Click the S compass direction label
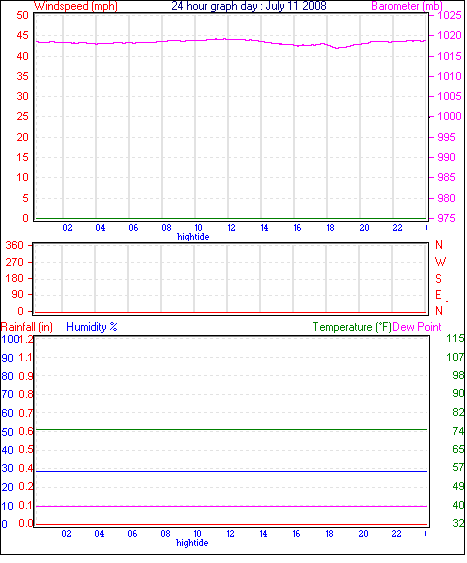Screen dimensions: 467x563 pos(438,279)
